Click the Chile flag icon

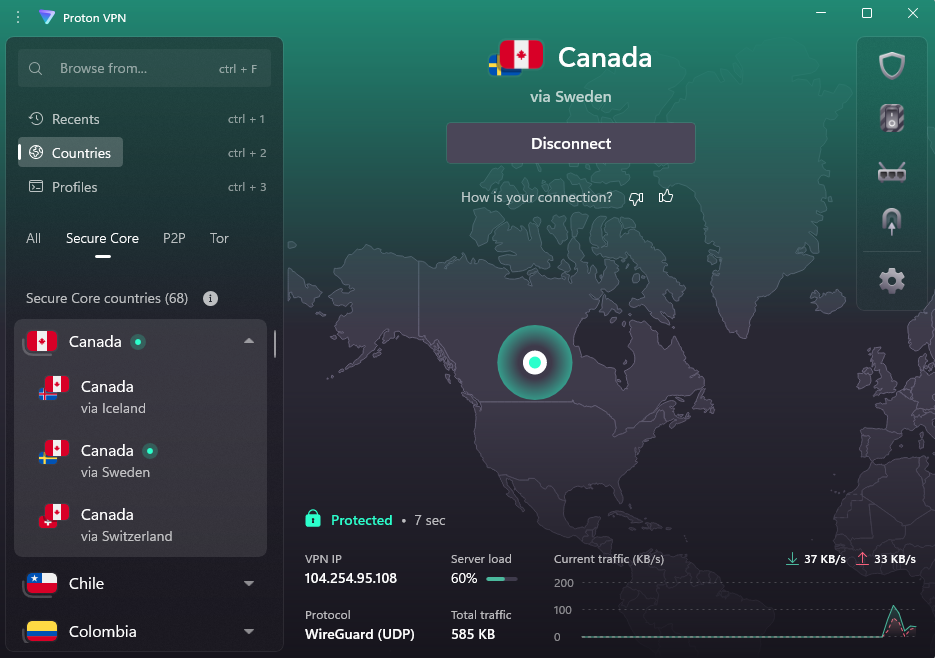42,583
